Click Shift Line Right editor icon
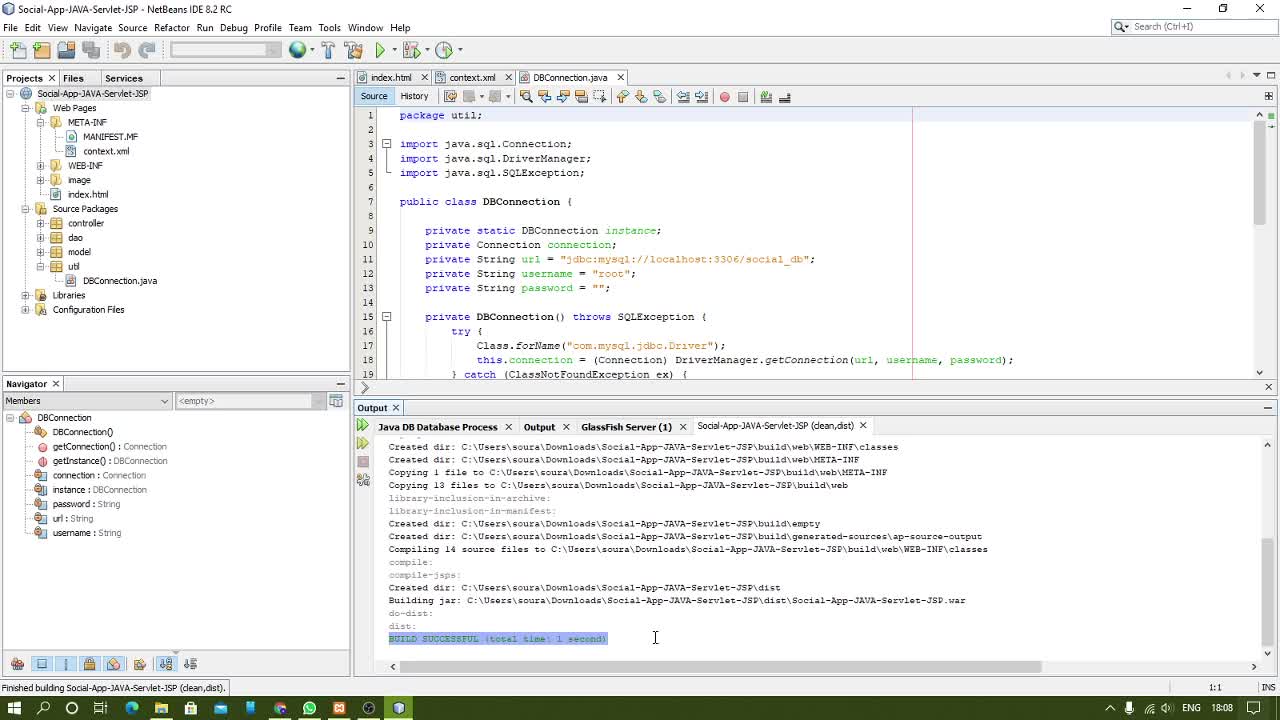Viewport: 1280px width, 720px height. click(701, 97)
